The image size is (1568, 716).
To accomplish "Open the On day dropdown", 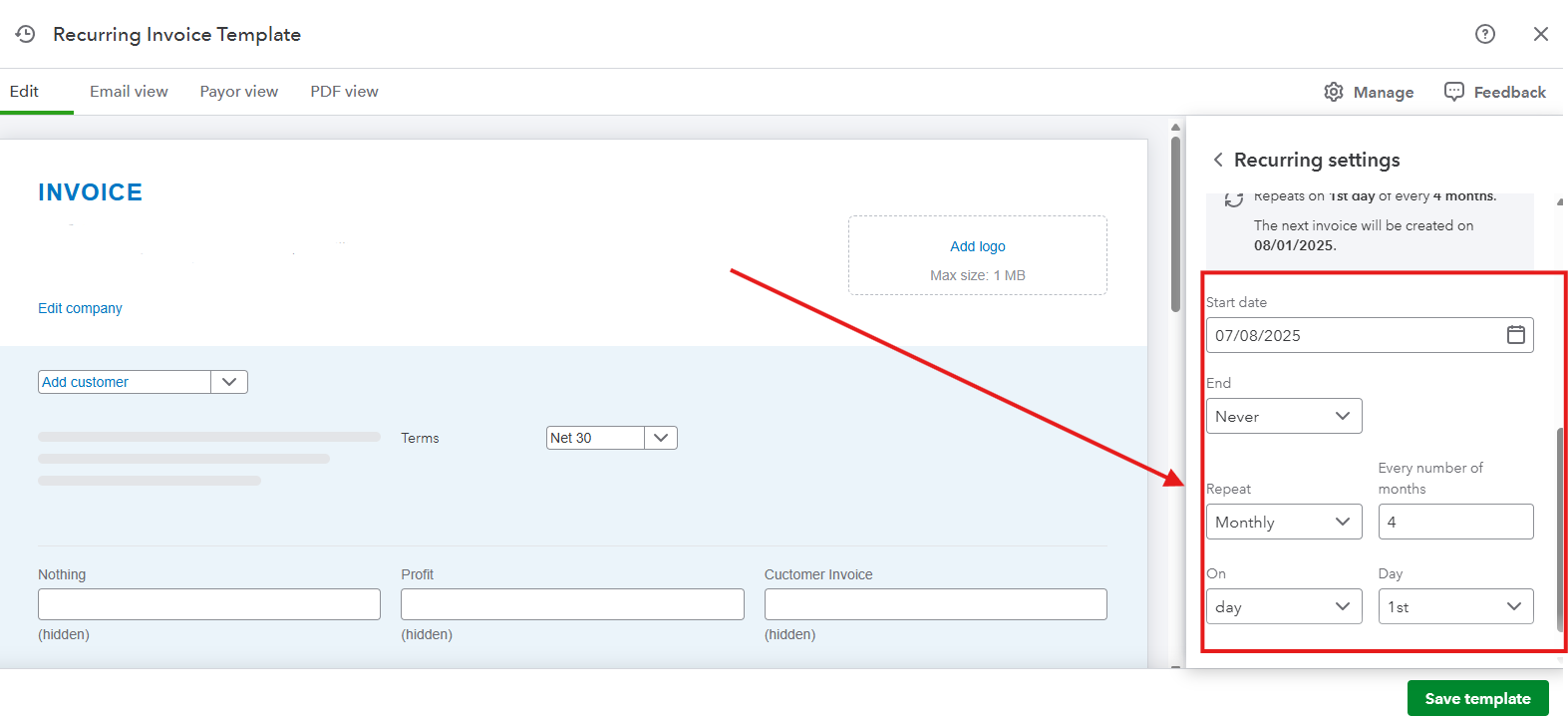I will [1284, 606].
